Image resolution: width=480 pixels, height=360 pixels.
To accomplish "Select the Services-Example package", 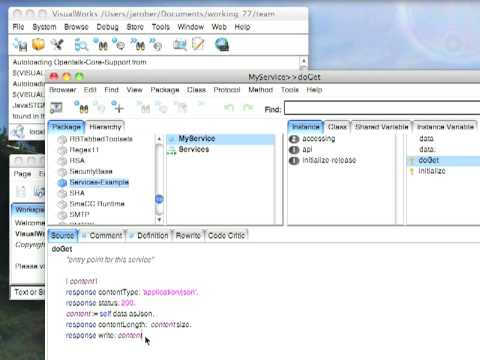I will click(x=99, y=182).
